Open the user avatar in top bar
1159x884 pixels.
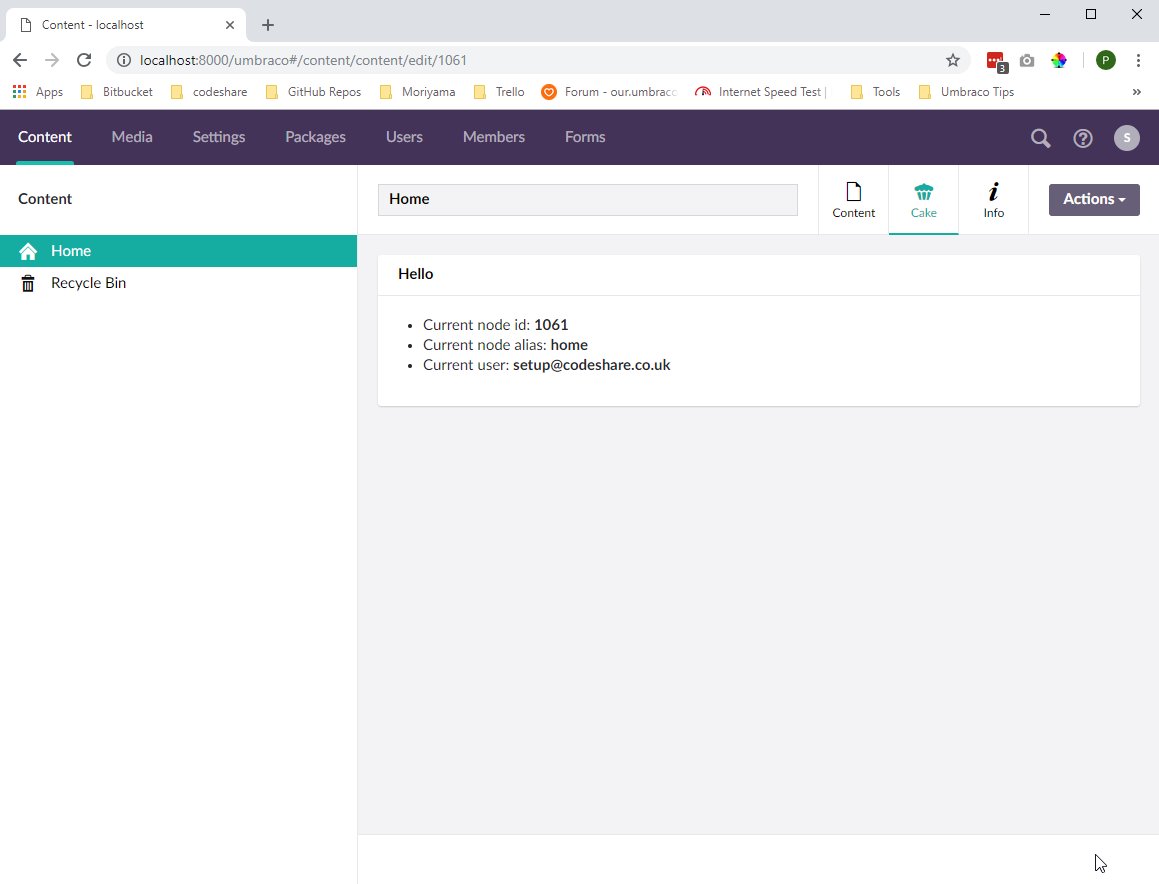point(1127,138)
